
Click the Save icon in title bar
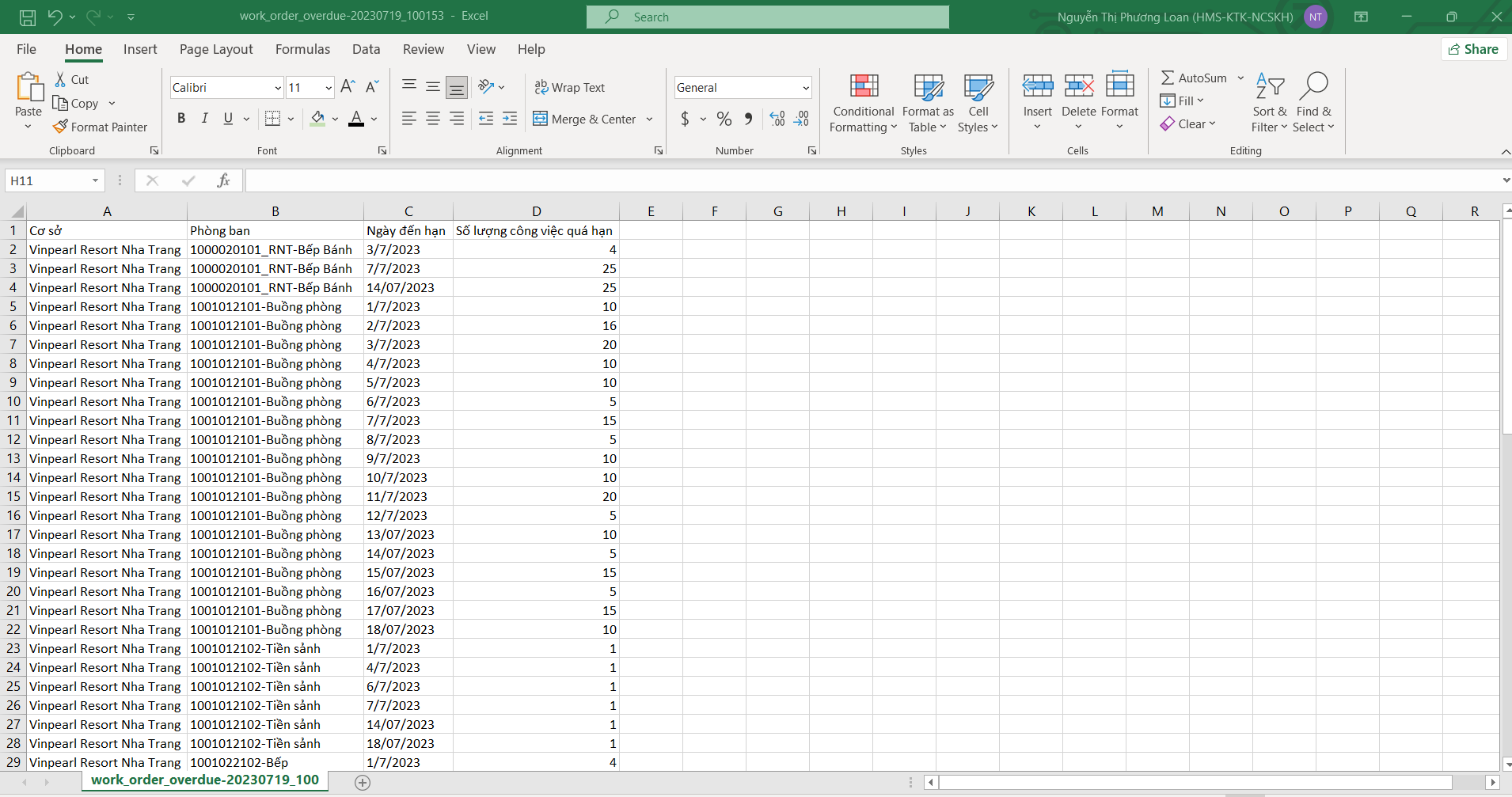point(28,17)
